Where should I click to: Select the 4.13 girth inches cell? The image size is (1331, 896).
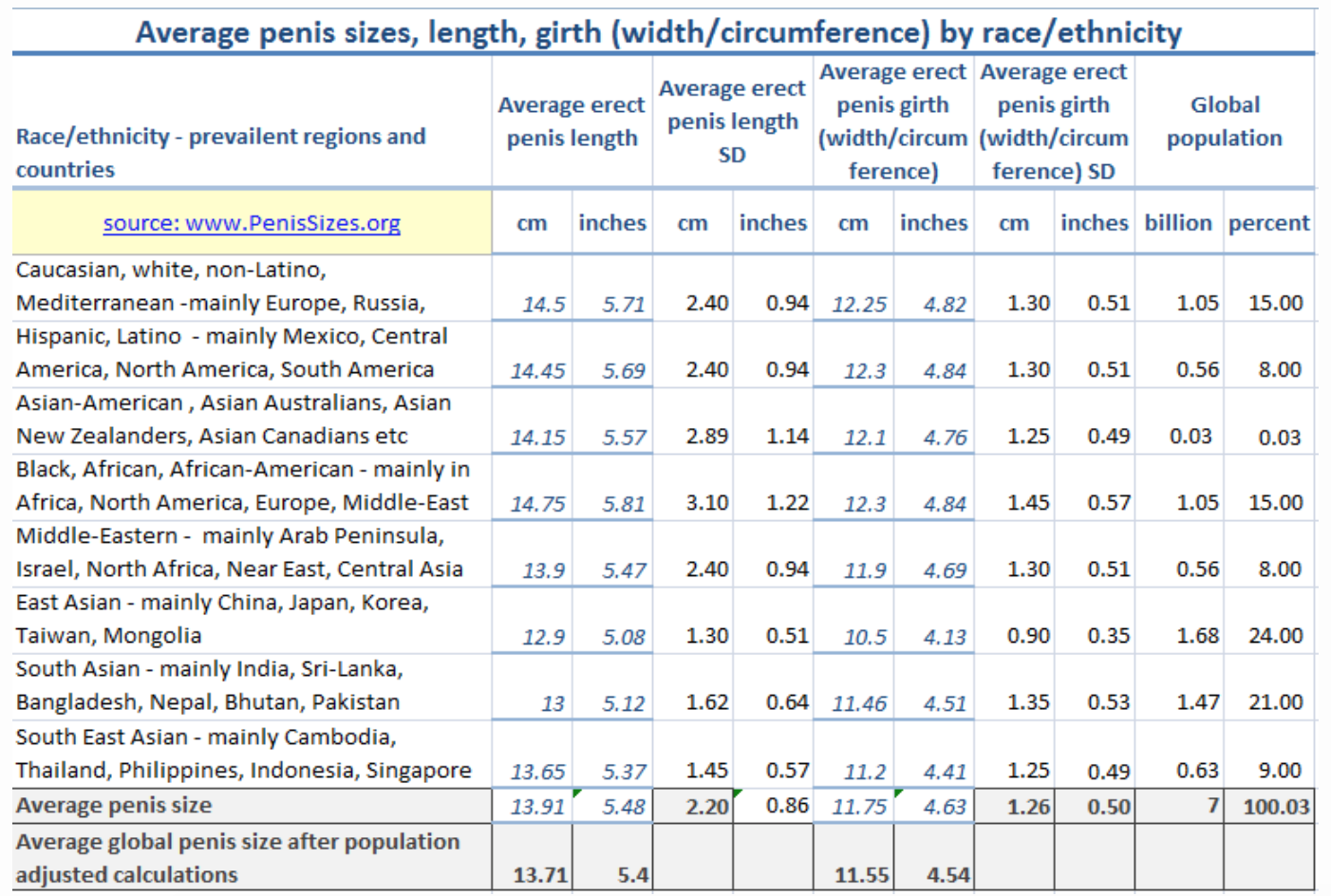point(945,637)
